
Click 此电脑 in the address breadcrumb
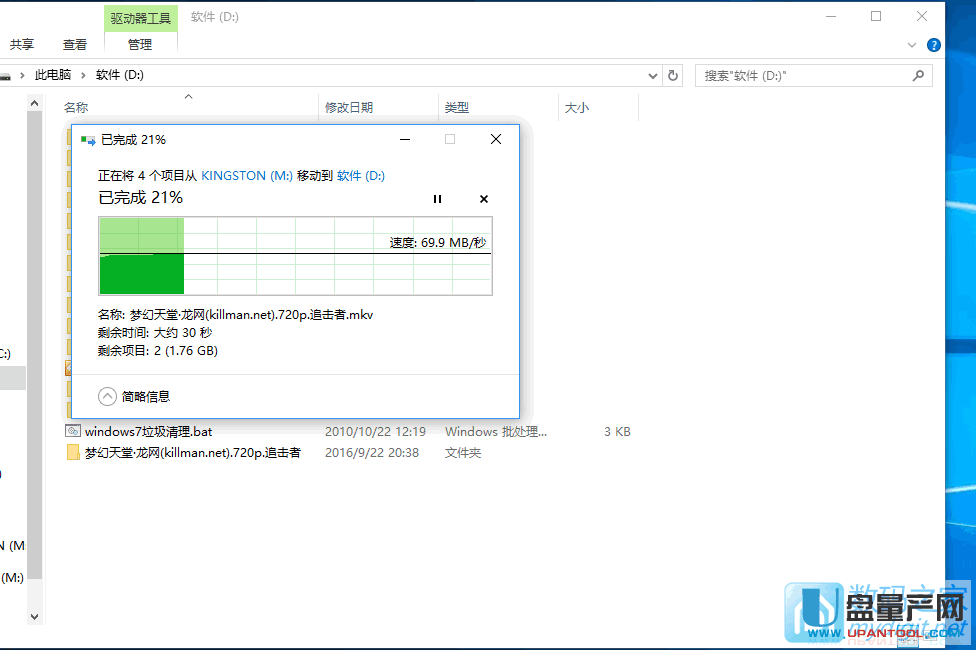point(53,75)
